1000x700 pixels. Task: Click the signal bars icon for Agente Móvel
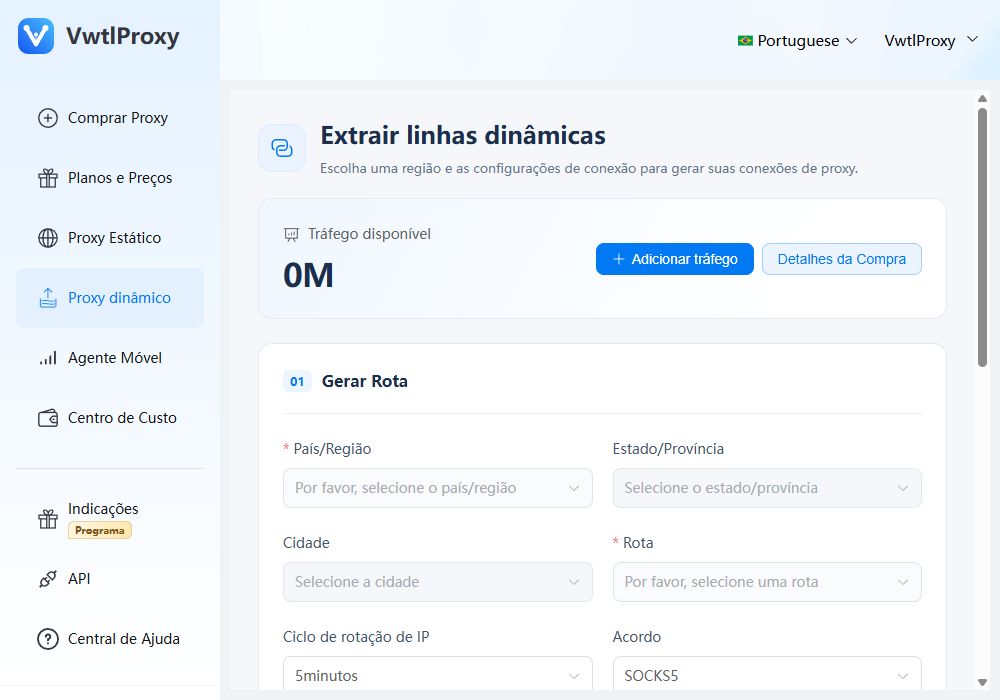48,358
